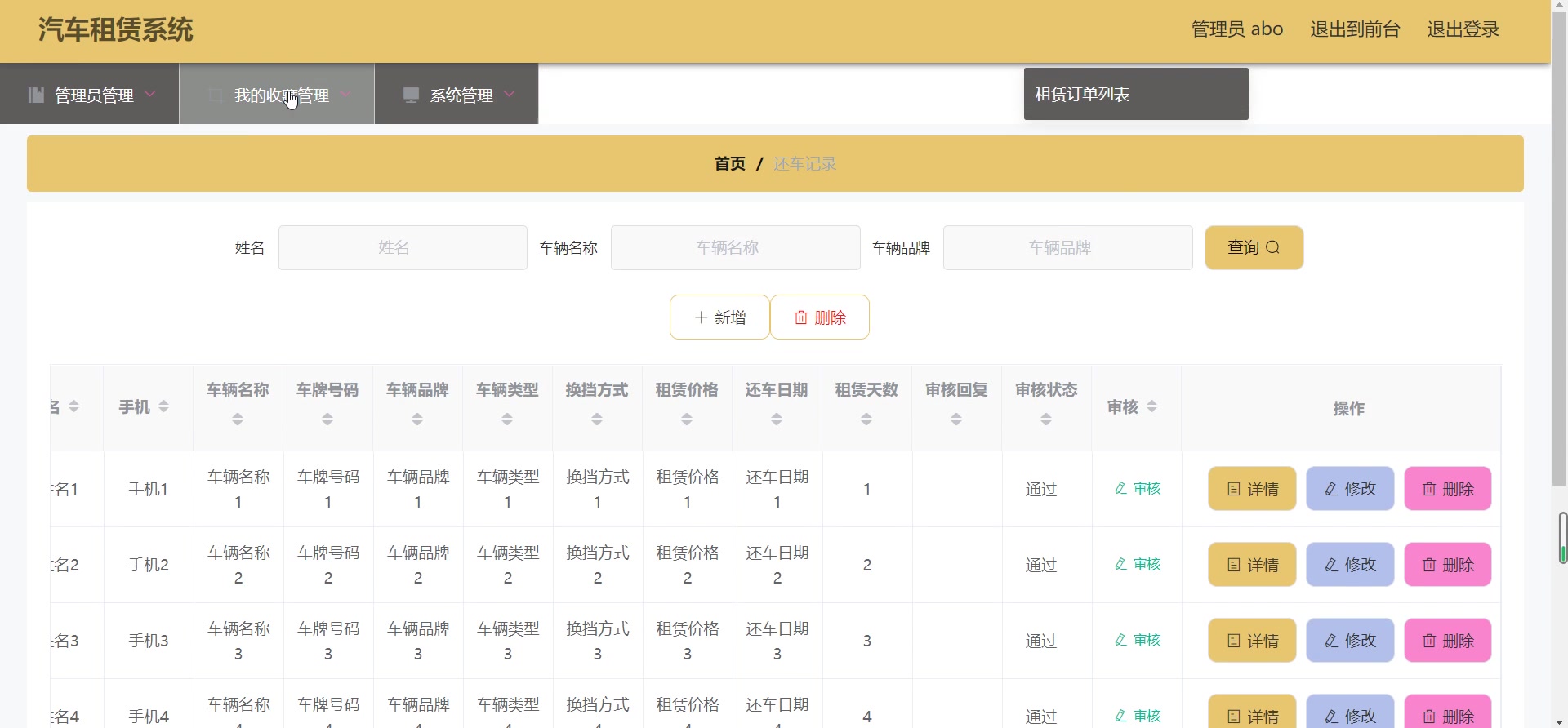Viewport: 1568px width, 728px height.
Task: Click the 车辆名称 search input
Action: pos(735,247)
